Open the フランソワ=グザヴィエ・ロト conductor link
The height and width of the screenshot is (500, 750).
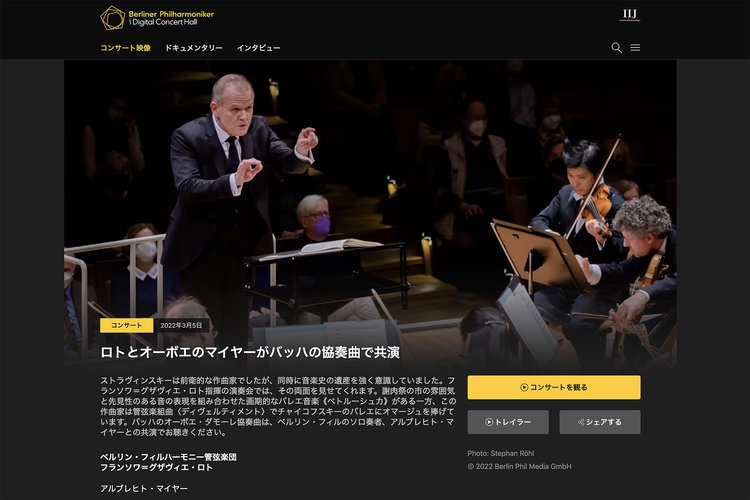pyautogui.click(x=156, y=467)
